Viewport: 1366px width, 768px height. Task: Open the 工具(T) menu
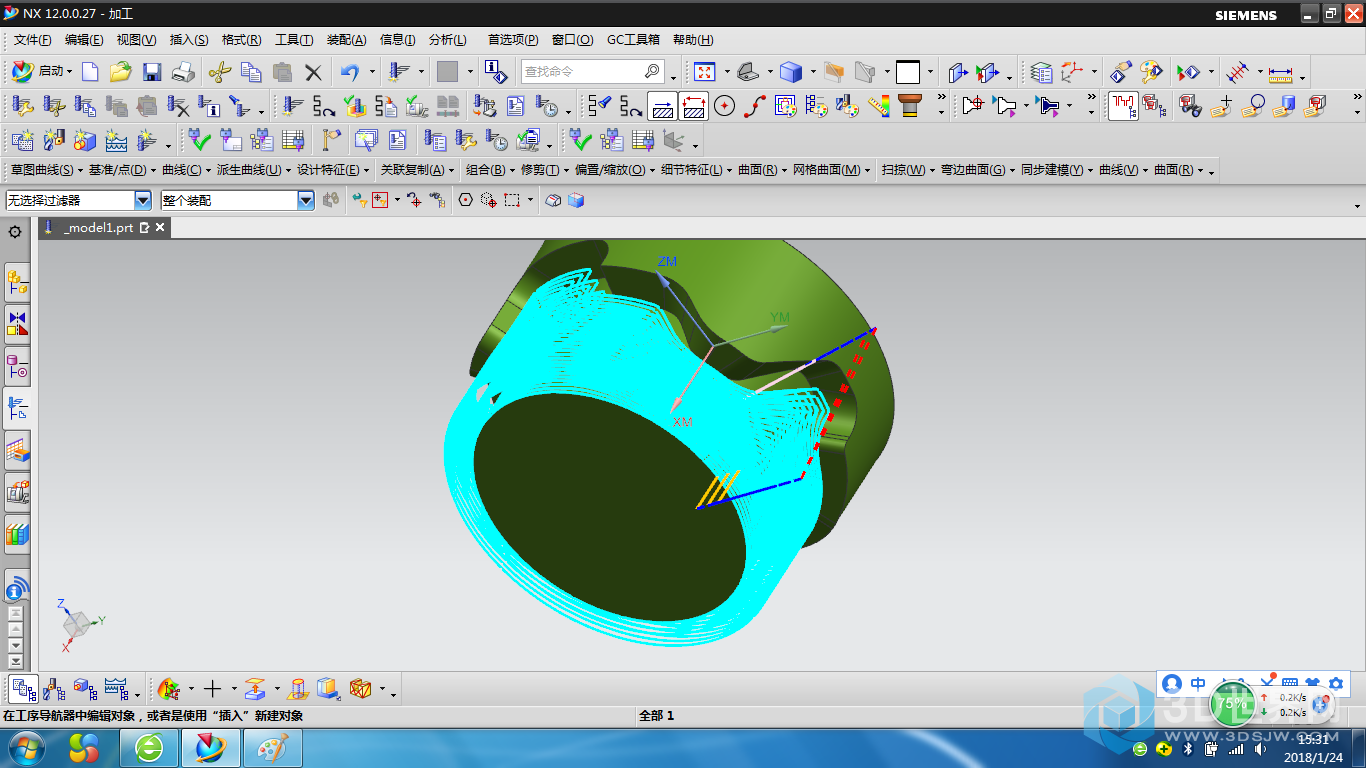294,40
